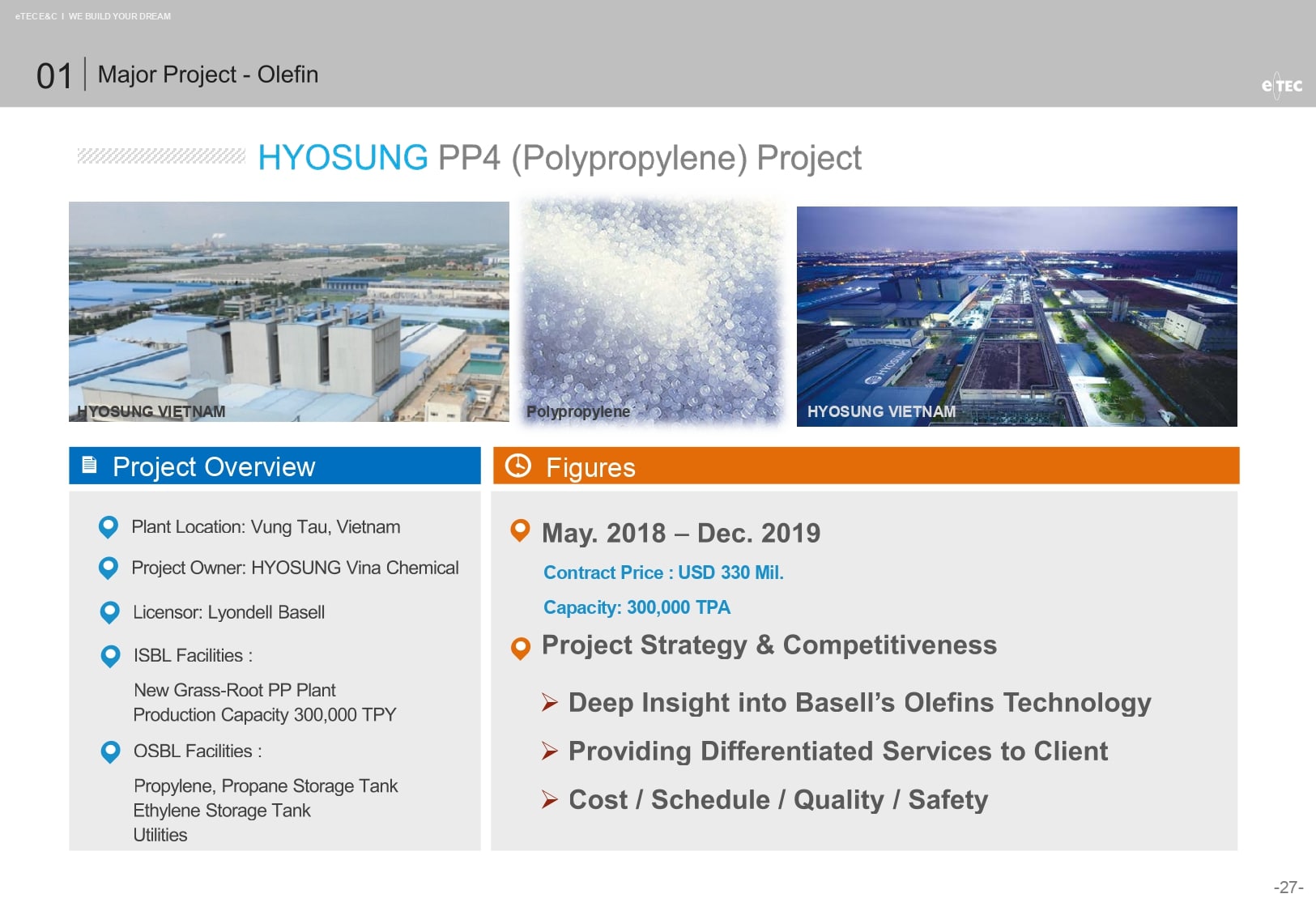The image size is (1316, 911).
Task: Click the red arrow before Providing Differentiated Services
Action: [550, 751]
